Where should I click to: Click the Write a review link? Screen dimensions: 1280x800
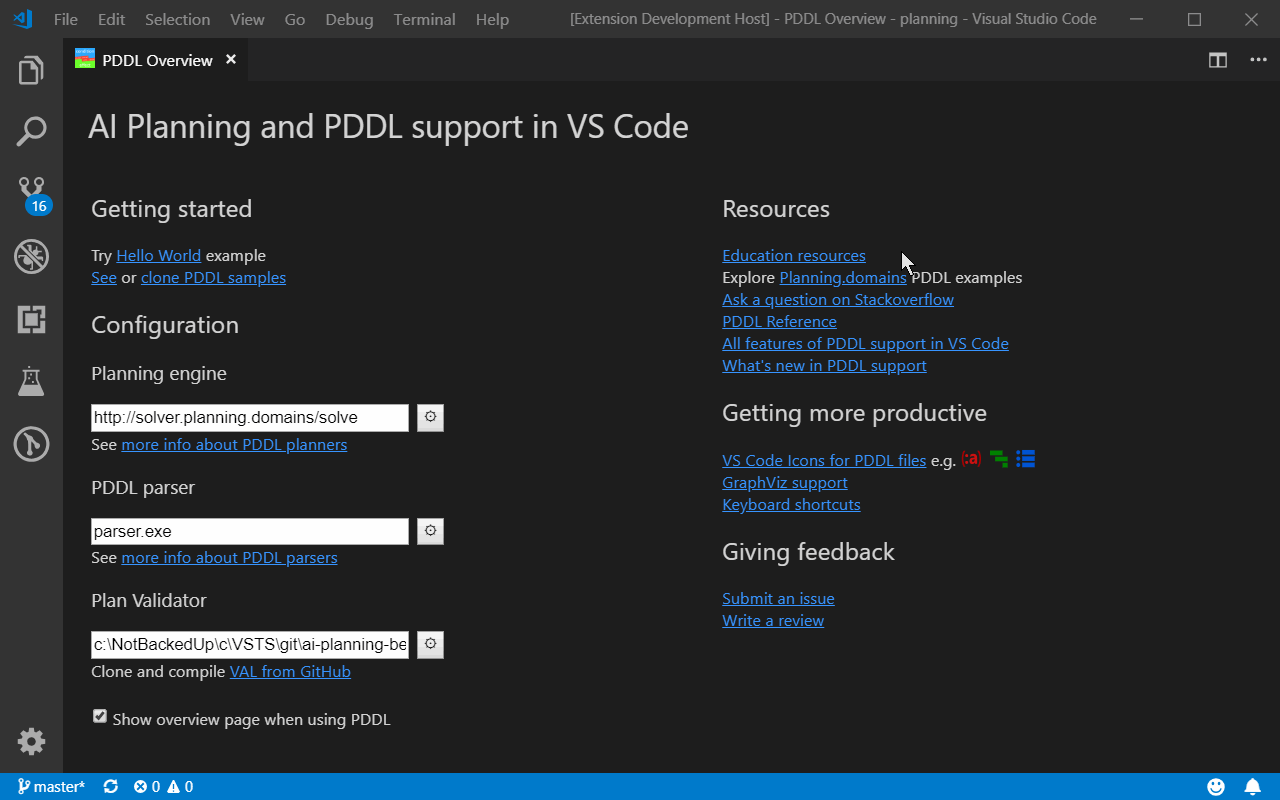tap(773, 620)
